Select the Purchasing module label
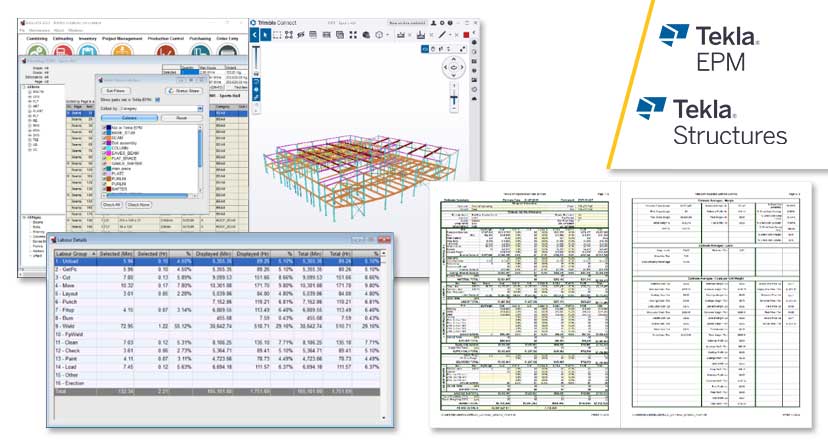The image size is (828, 442). pyautogui.click(x=200, y=39)
